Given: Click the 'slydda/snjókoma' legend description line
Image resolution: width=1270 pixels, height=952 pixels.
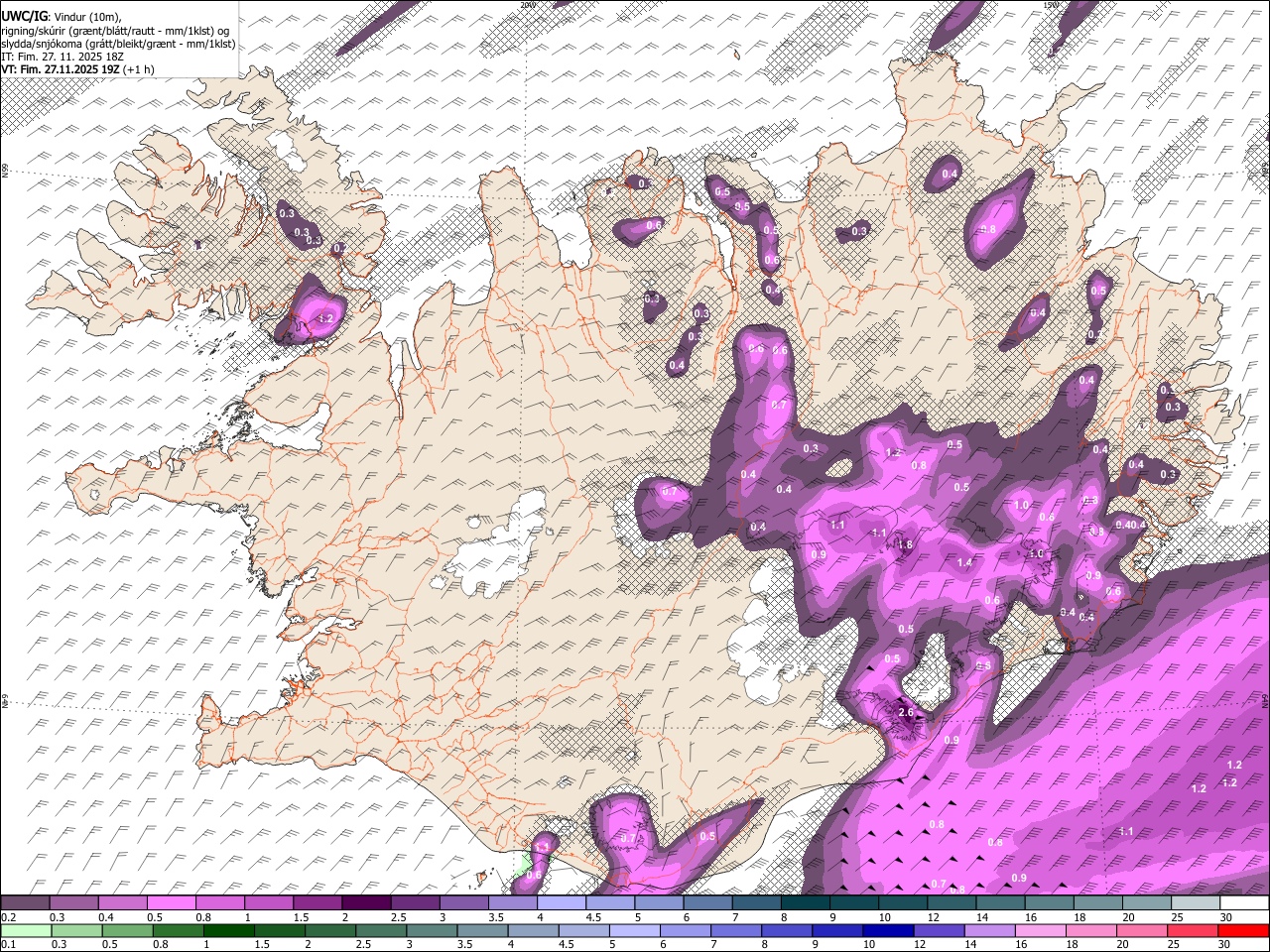Looking at the screenshot, I should (118, 44).
